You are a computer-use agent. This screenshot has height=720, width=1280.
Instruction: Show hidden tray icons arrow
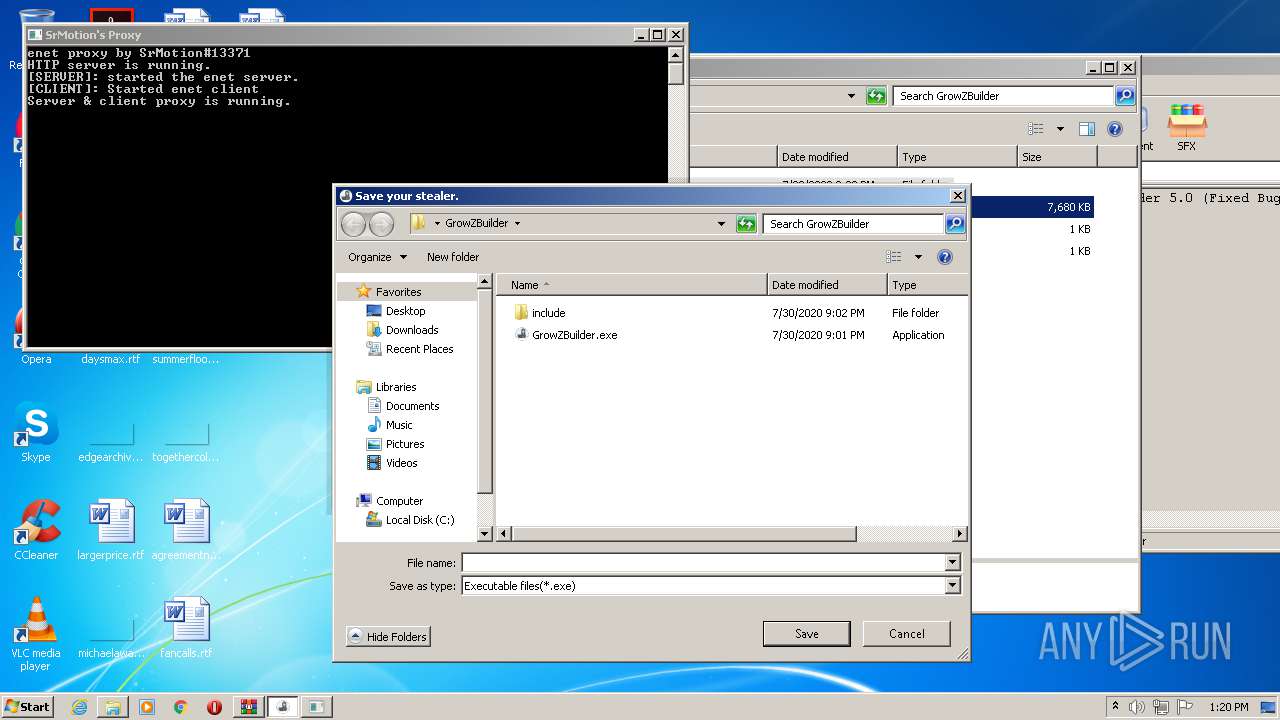click(1115, 707)
